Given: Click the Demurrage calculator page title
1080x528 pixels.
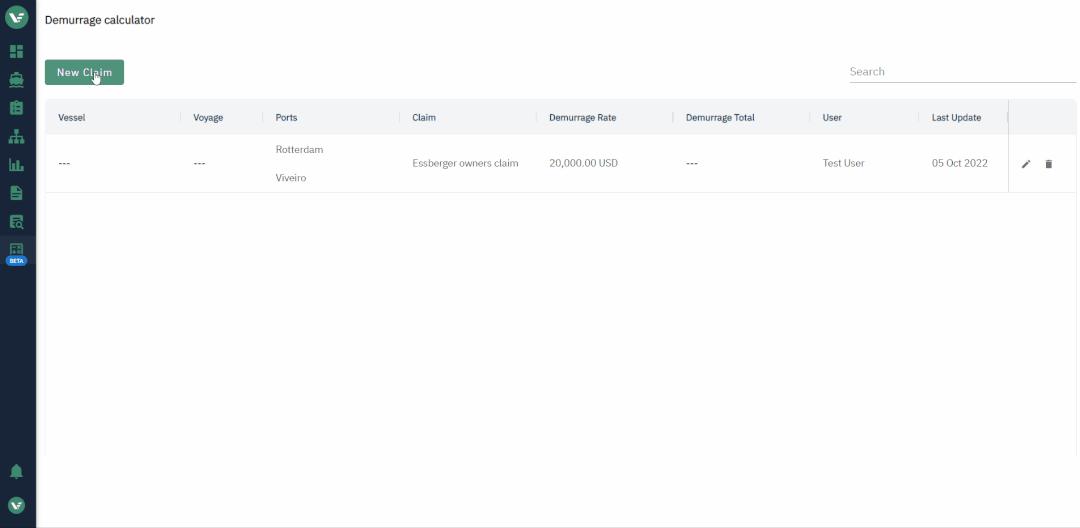Looking at the screenshot, I should [x=100, y=20].
